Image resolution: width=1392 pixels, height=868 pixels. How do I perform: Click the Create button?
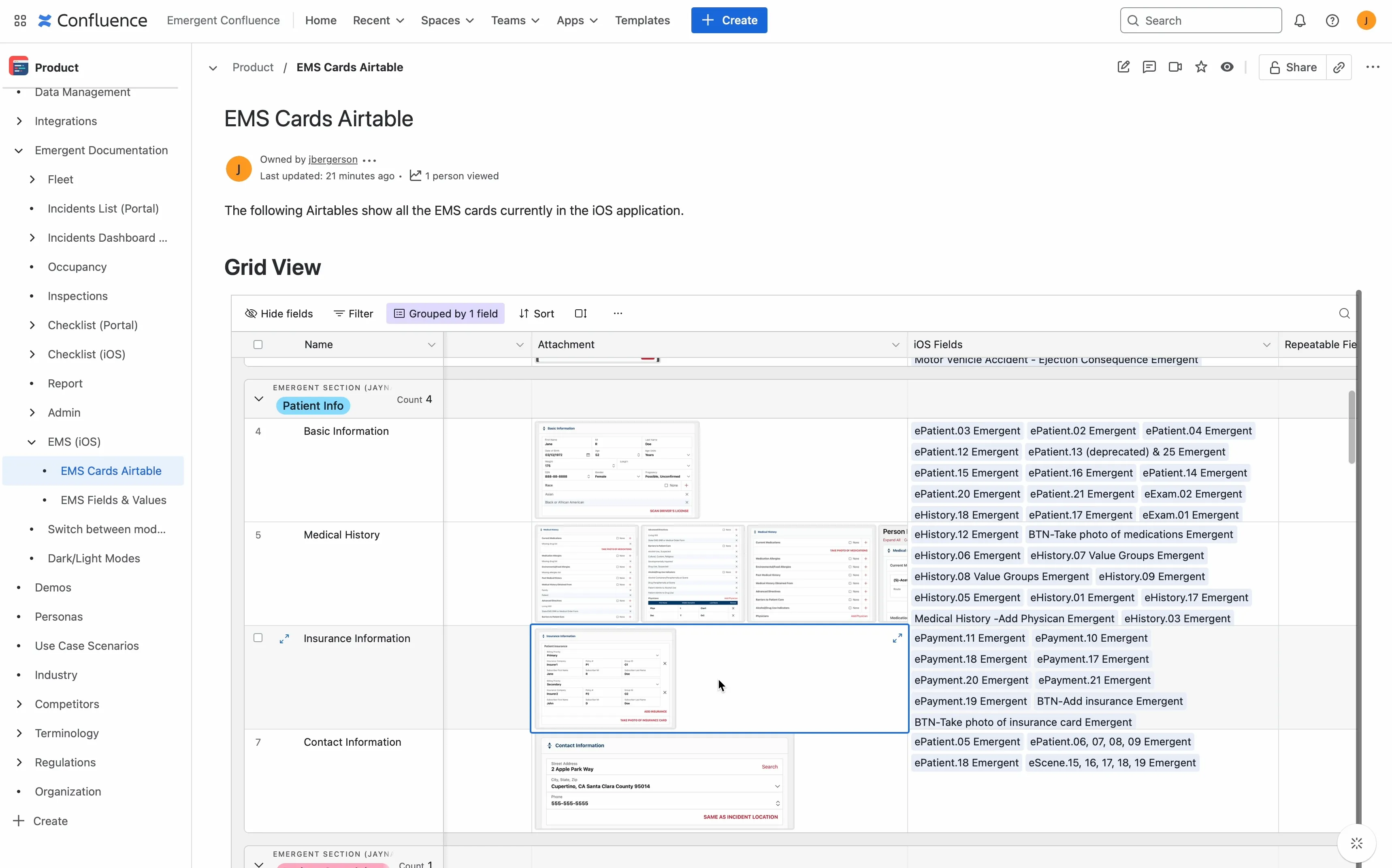pyautogui.click(x=729, y=20)
